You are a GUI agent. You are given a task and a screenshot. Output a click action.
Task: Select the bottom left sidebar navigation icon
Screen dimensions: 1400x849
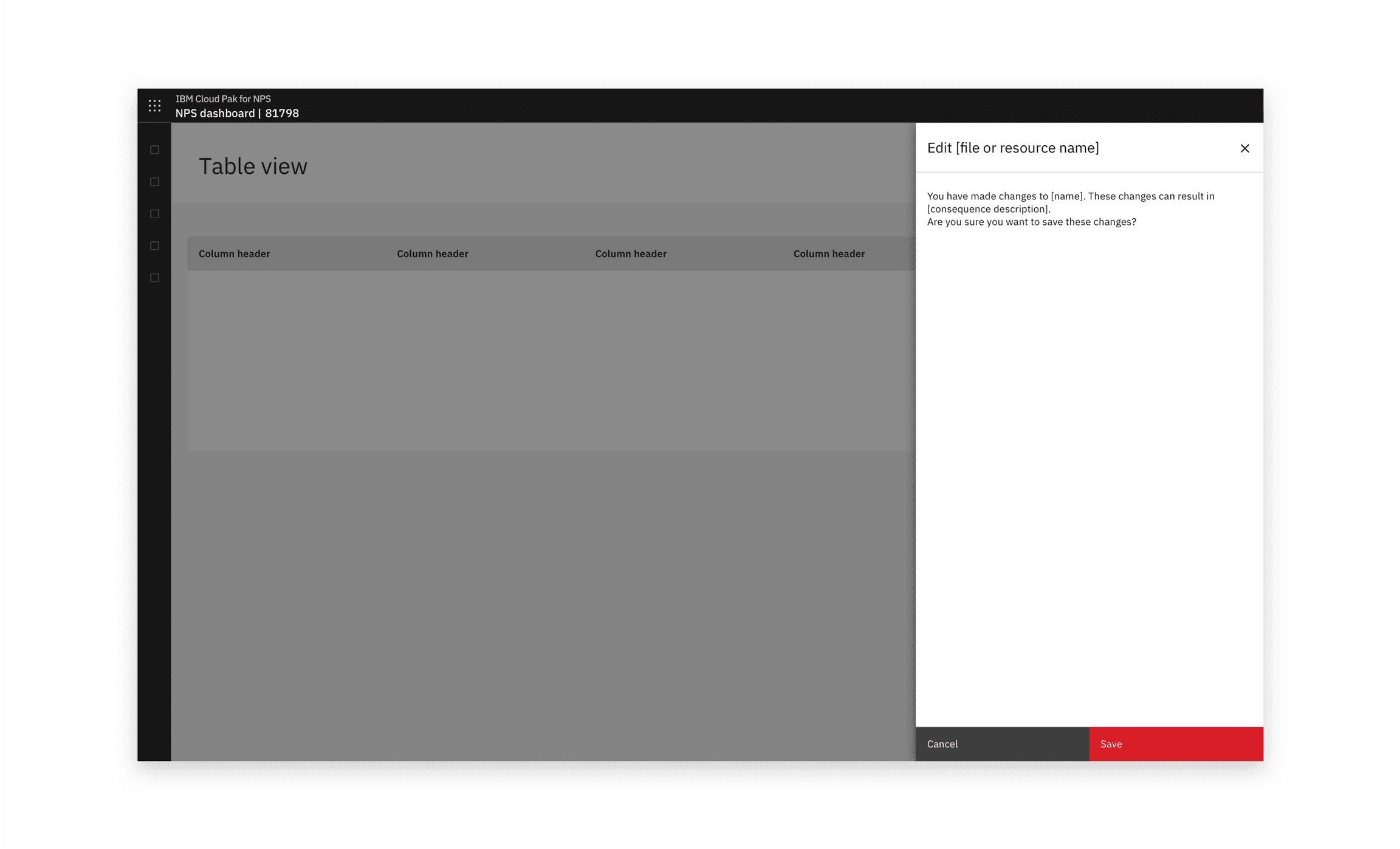154,278
